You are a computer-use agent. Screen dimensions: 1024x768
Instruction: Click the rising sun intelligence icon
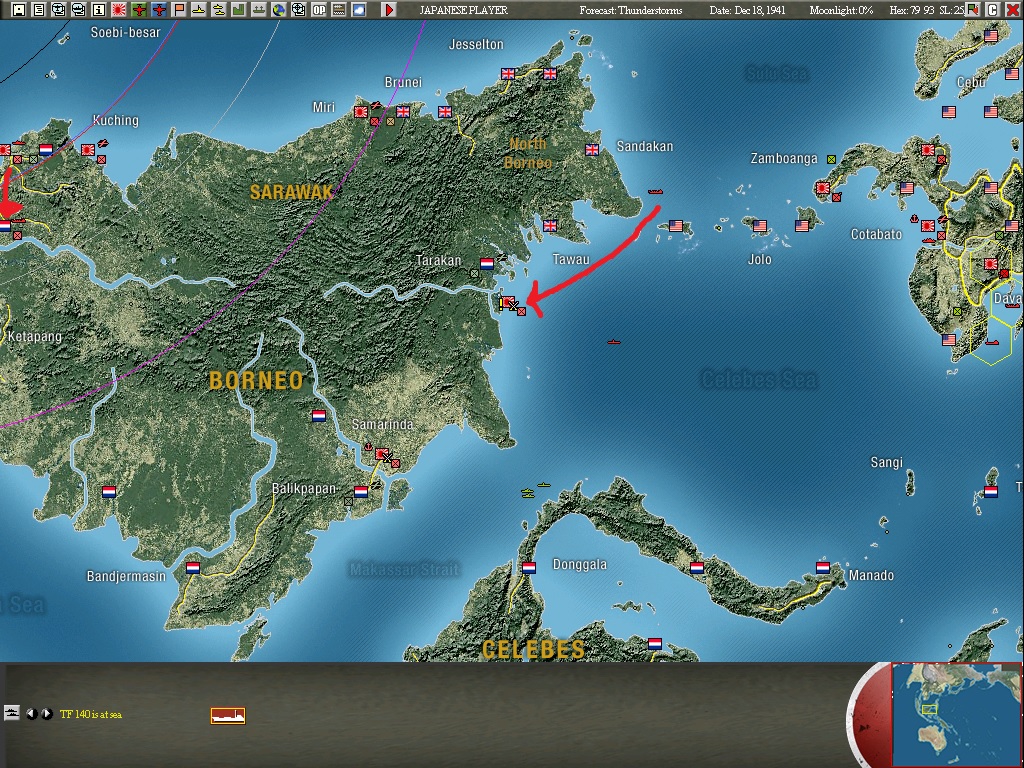click(118, 10)
